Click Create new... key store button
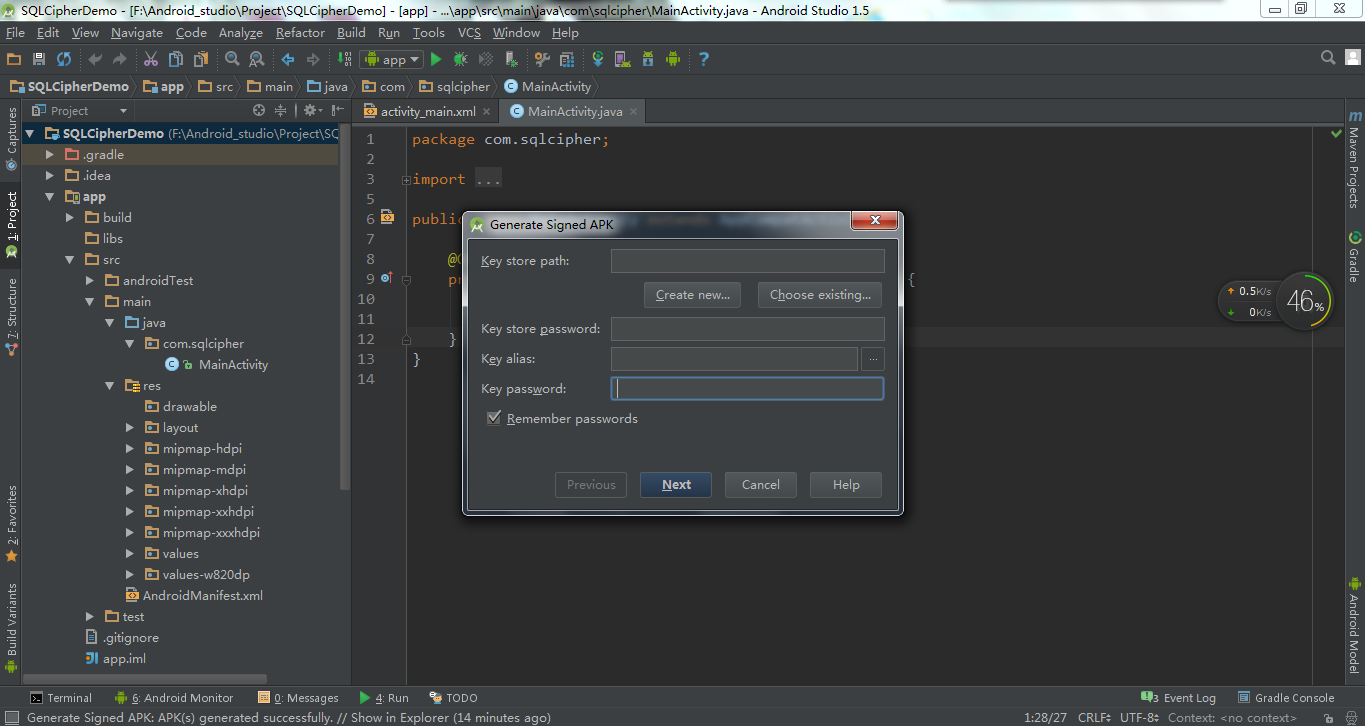Screen dimensions: 1365x726 [693, 295]
